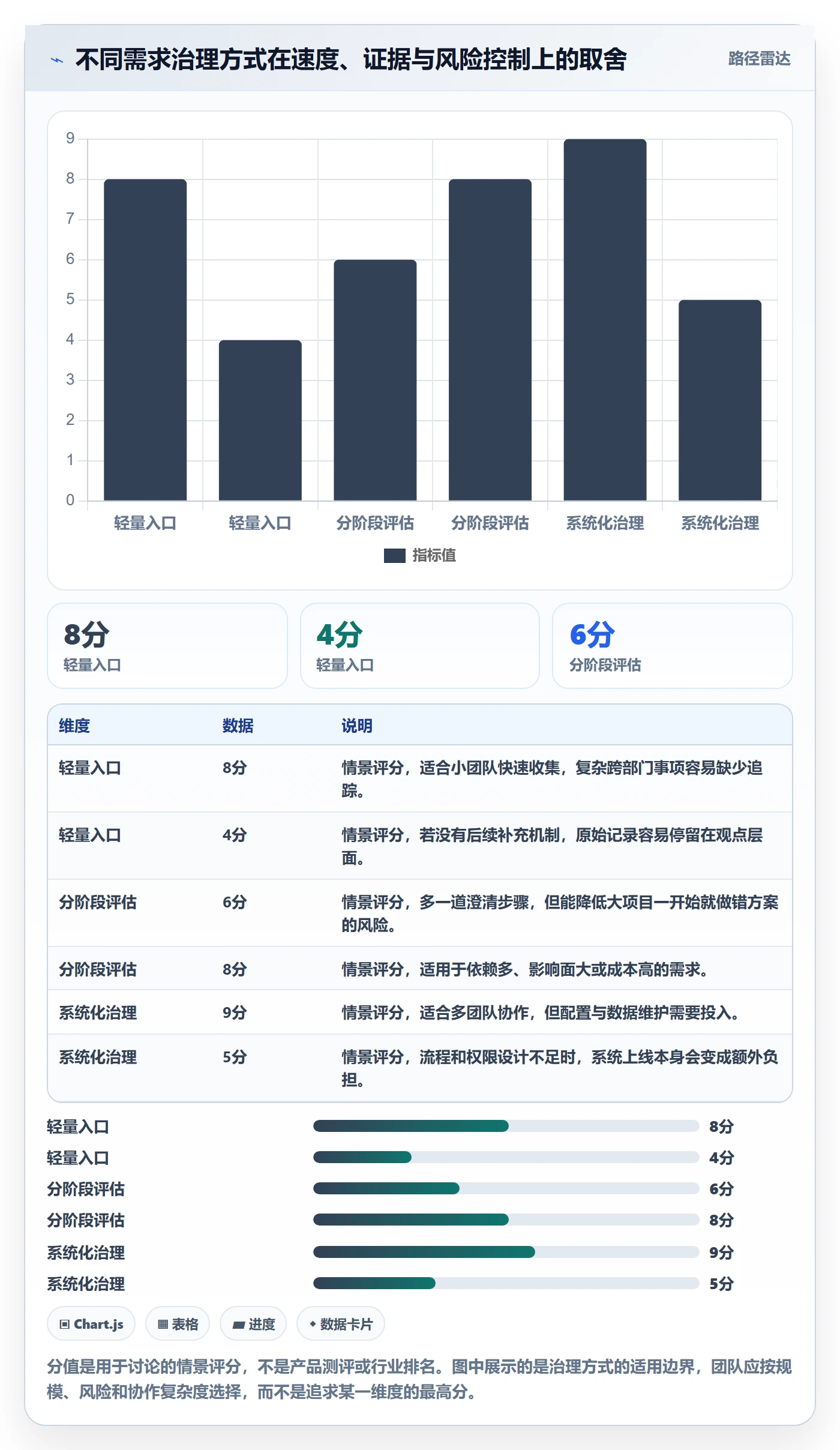The width and height of the screenshot is (840, 1450).
Task: Toggle the 指标值 legend swatch
Action: [x=394, y=556]
